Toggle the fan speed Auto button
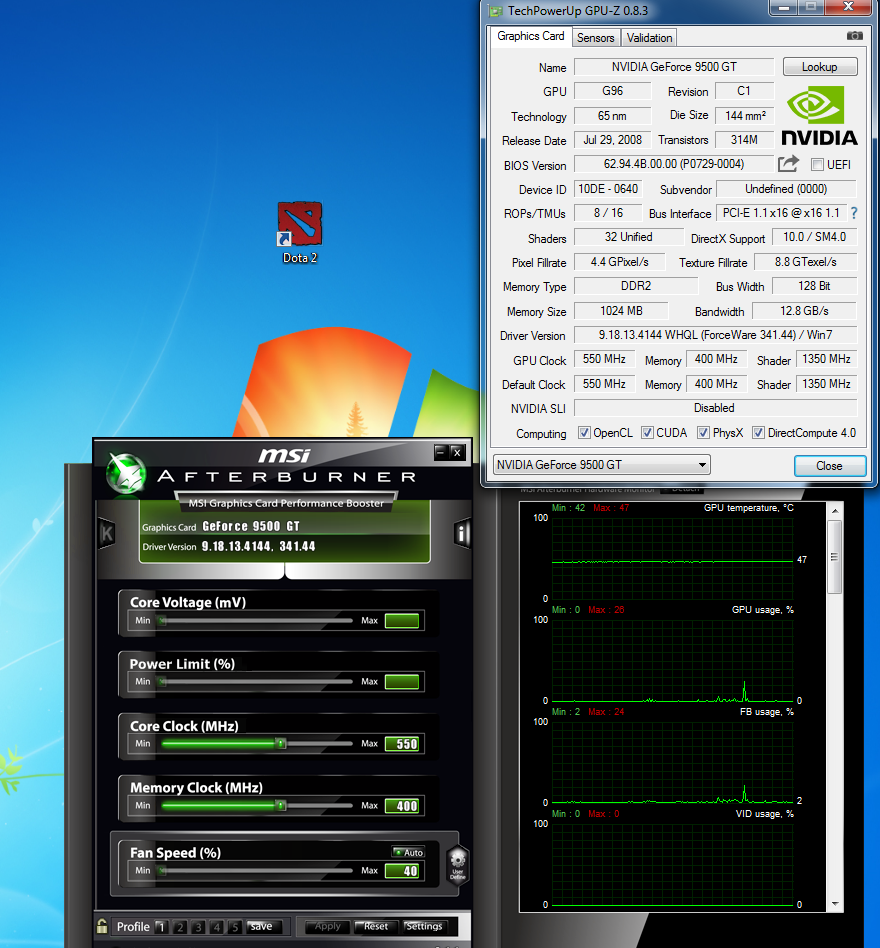The width and height of the screenshot is (880, 948). pos(409,852)
